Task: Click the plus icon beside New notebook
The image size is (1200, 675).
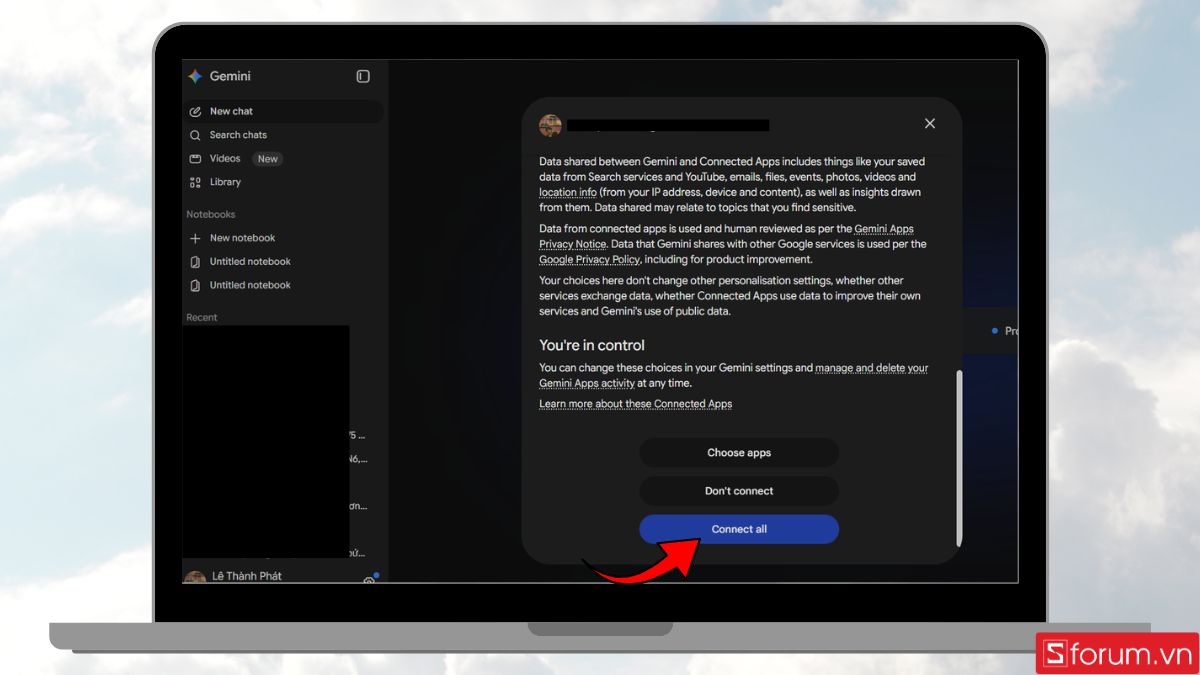Action: coord(195,238)
